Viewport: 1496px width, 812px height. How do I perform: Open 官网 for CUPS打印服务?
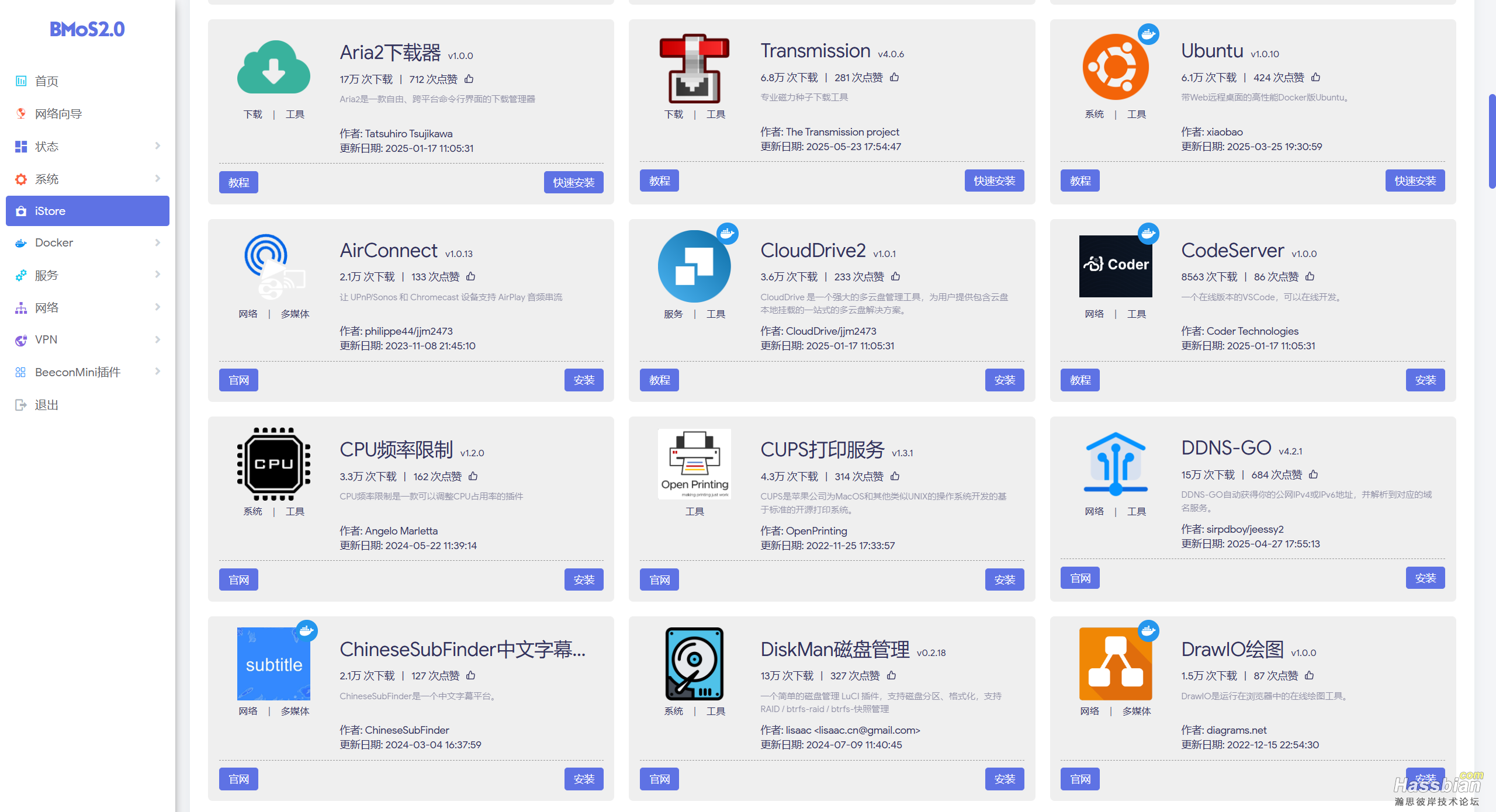point(659,579)
